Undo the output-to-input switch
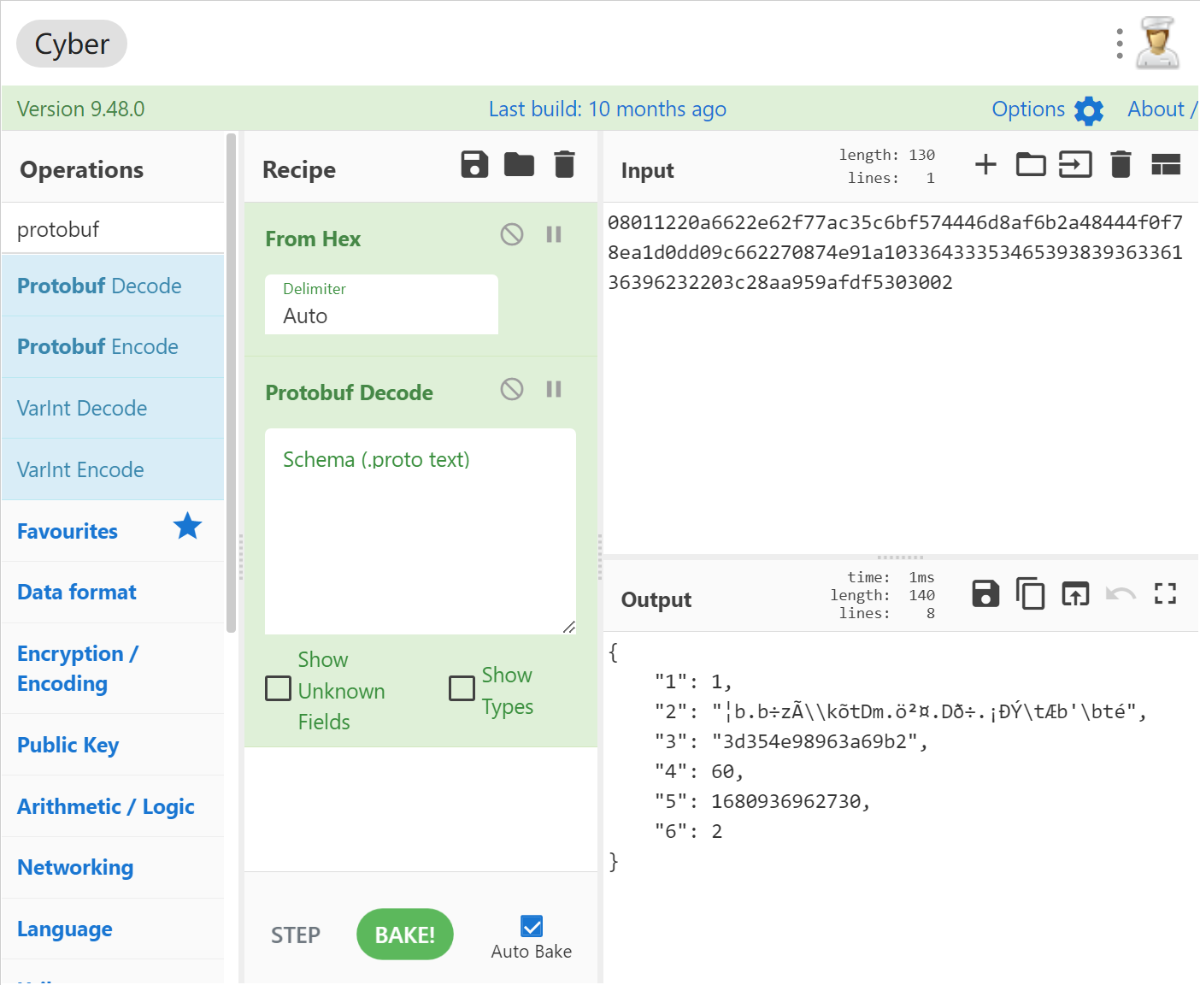This screenshot has width=1200, height=985. coord(1121,594)
